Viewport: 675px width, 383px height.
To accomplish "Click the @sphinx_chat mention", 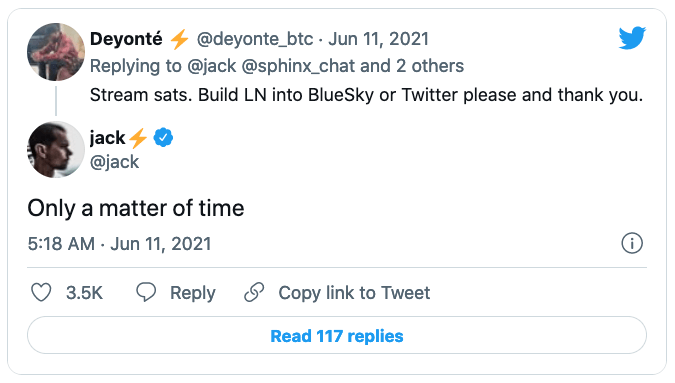I will [298, 66].
